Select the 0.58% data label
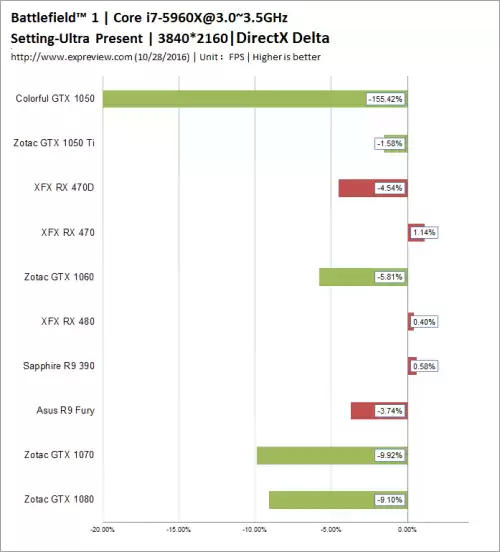The image size is (500, 552). 424,366
